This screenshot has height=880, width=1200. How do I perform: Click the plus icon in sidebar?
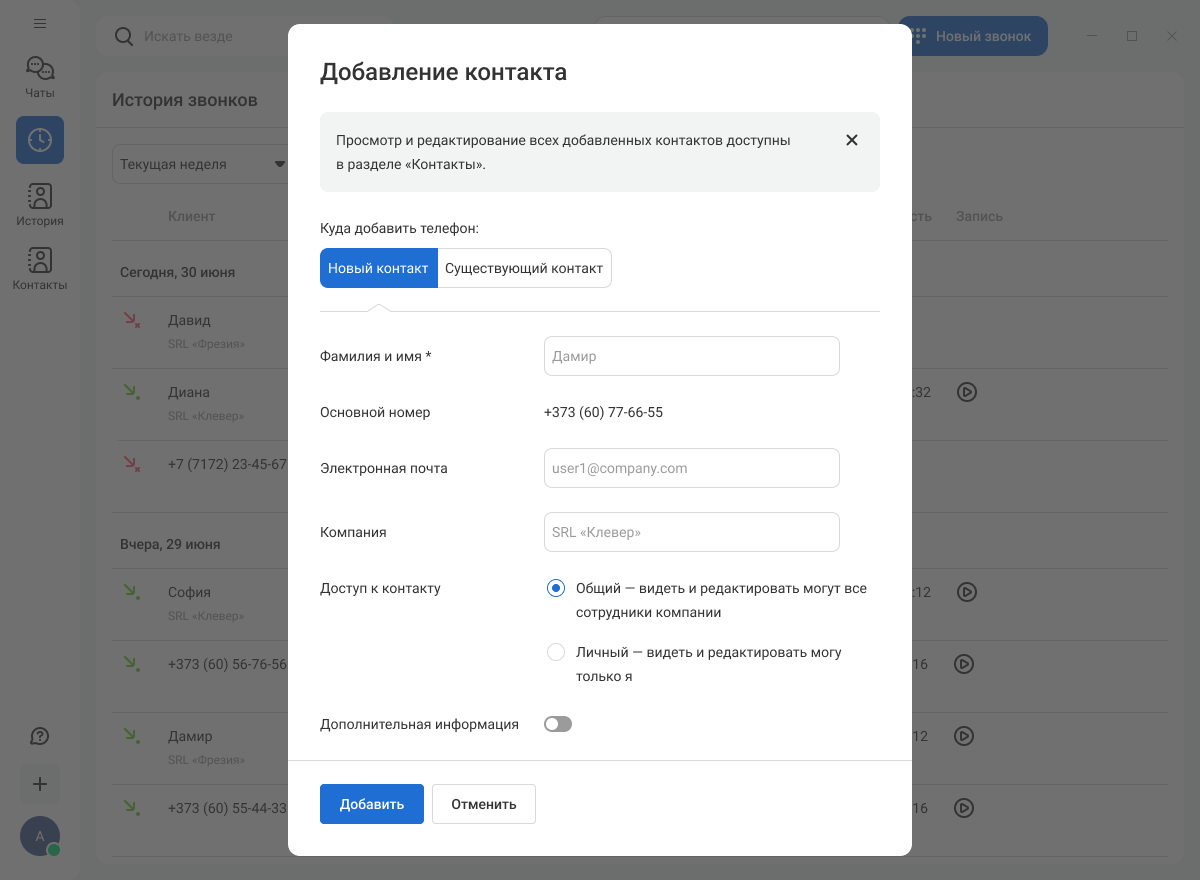coord(40,784)
